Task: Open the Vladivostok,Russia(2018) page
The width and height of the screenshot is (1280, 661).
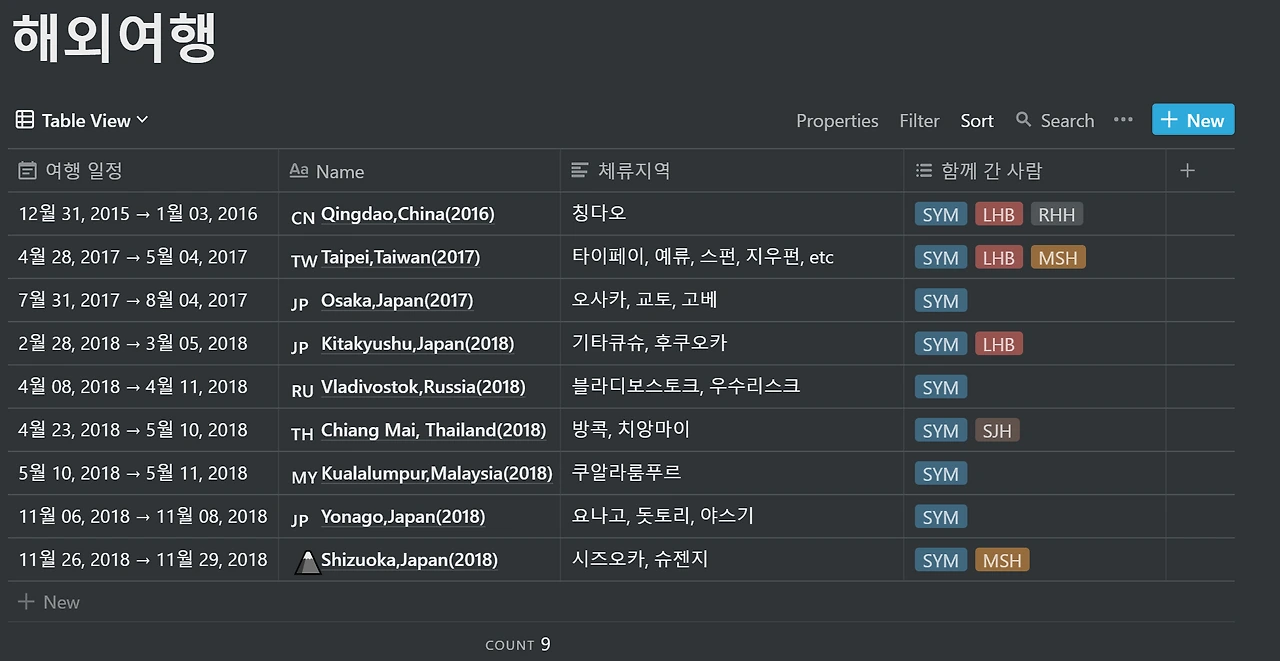Action: coord(423,387)
